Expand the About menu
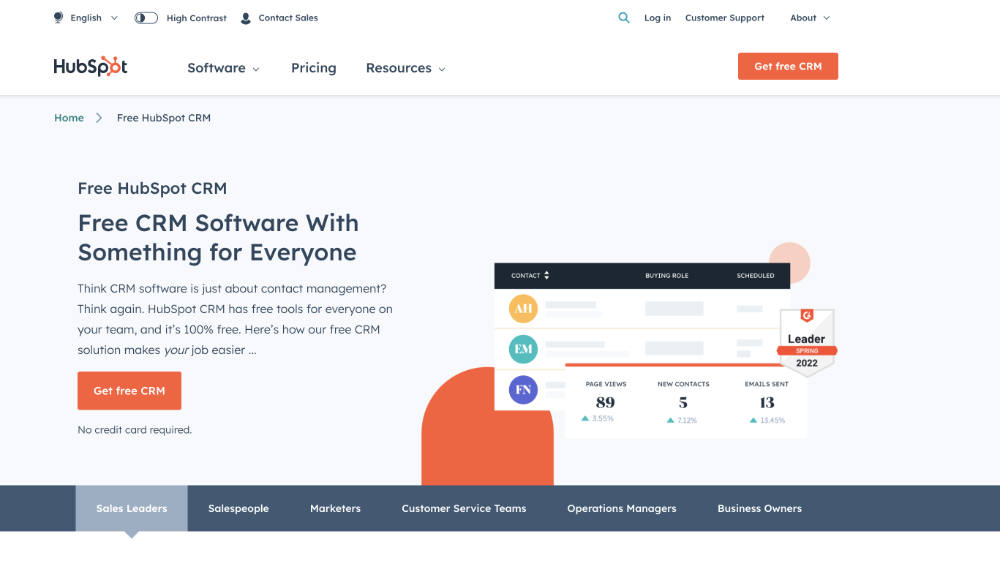 tap(810, 18)
